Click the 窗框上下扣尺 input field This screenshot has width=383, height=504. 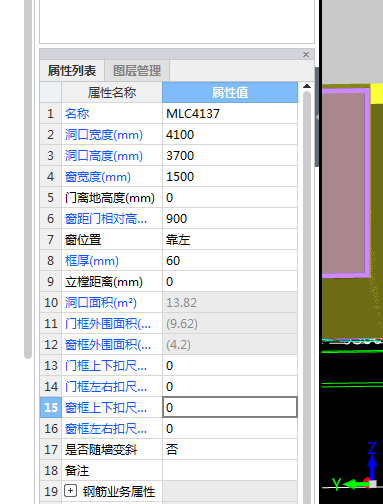[230, 407]
